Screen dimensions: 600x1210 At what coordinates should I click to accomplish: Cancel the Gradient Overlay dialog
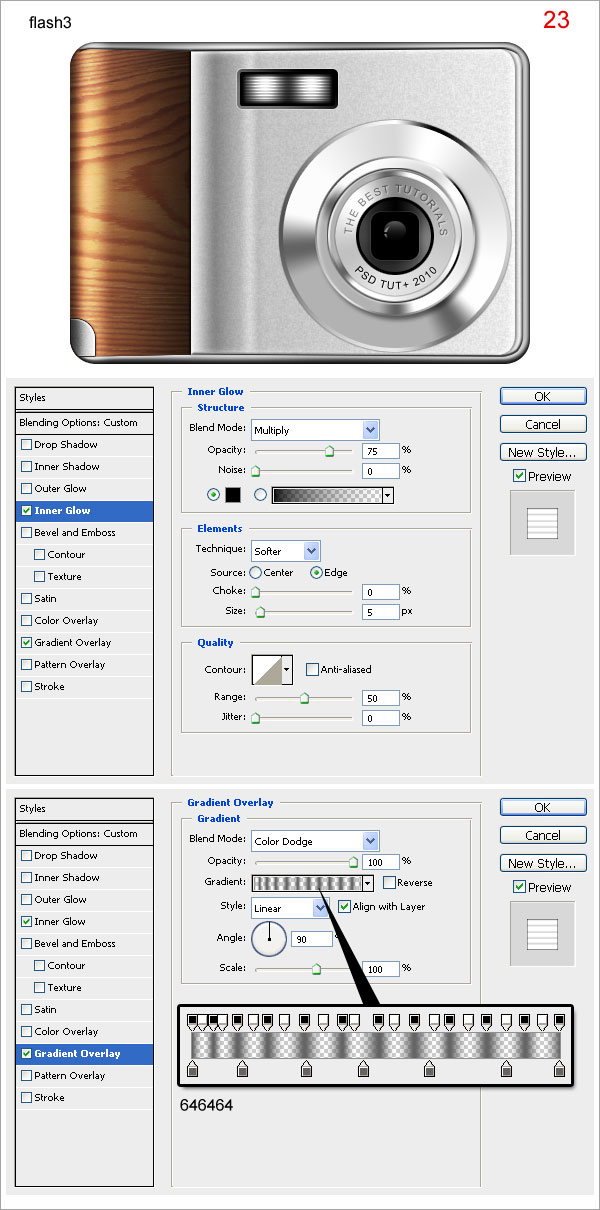click(543, 835)
